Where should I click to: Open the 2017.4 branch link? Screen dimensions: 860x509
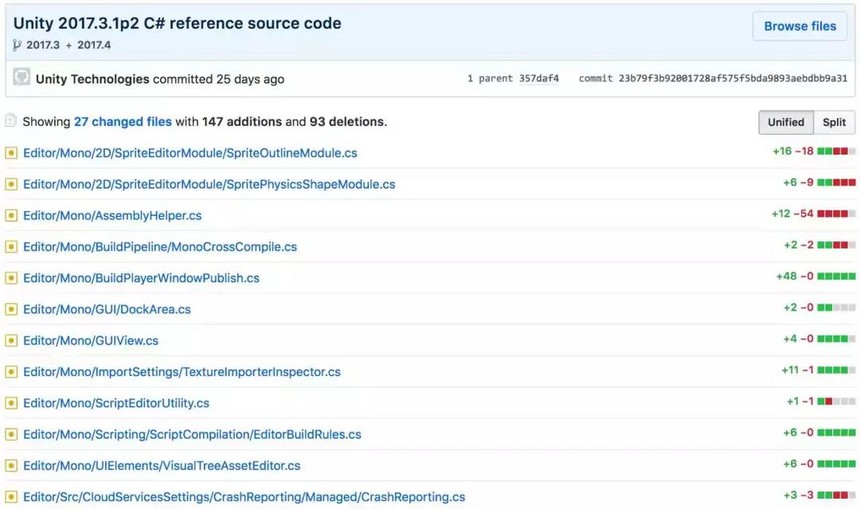tap(94, 45)
